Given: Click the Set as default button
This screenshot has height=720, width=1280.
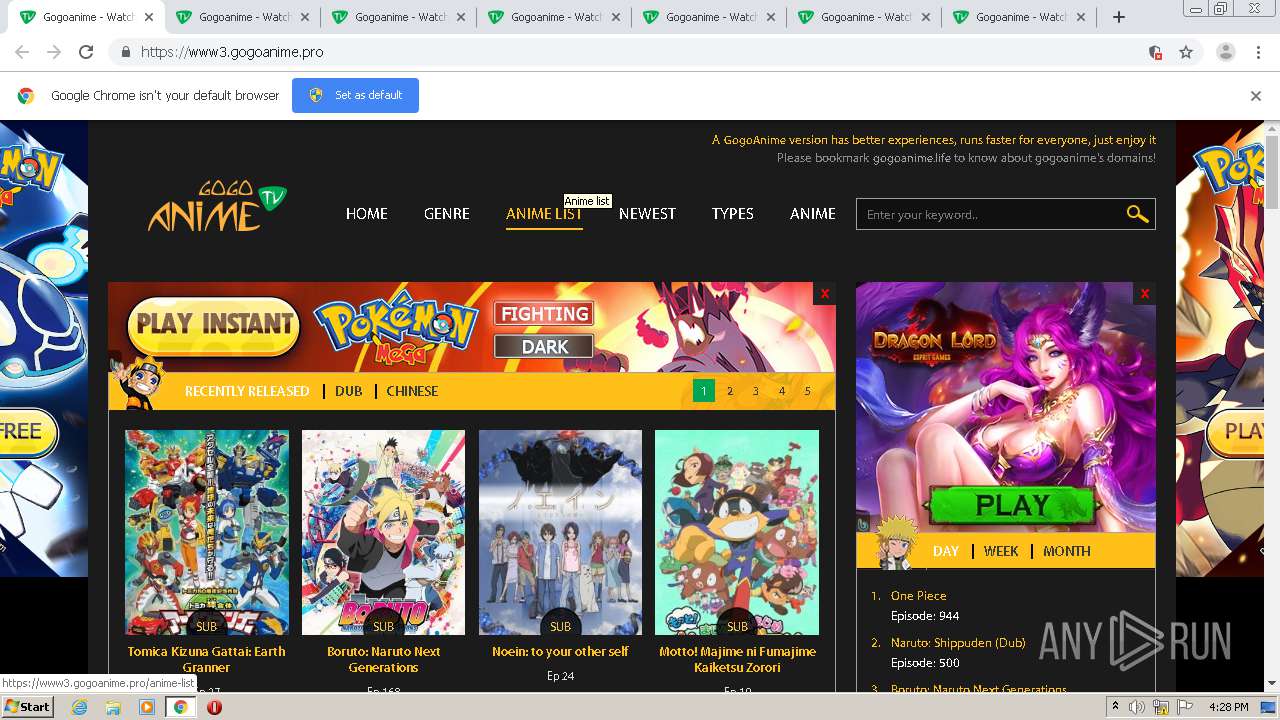Looking at the screenshot, I should [355, 95].
